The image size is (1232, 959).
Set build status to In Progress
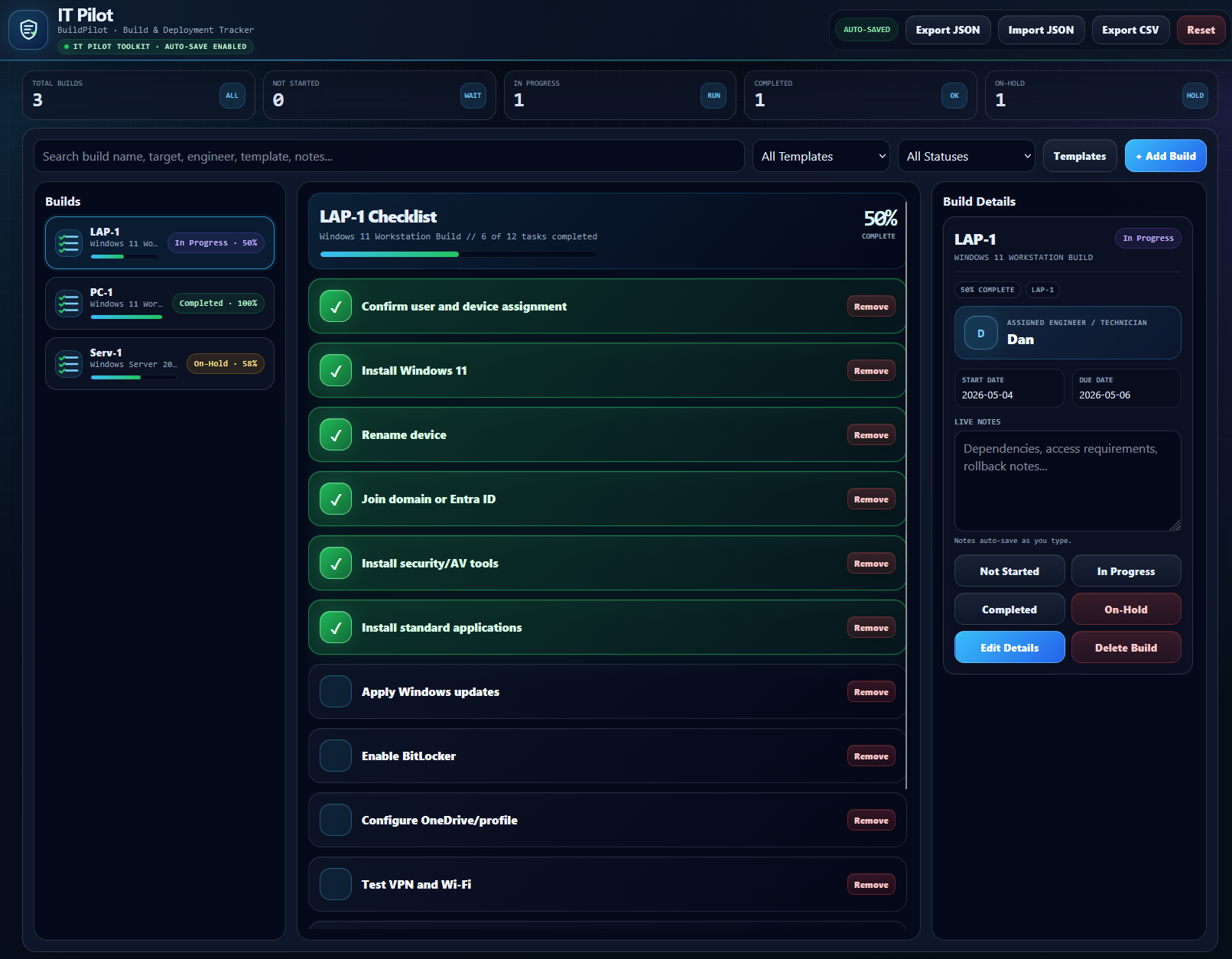(1126, 571)
